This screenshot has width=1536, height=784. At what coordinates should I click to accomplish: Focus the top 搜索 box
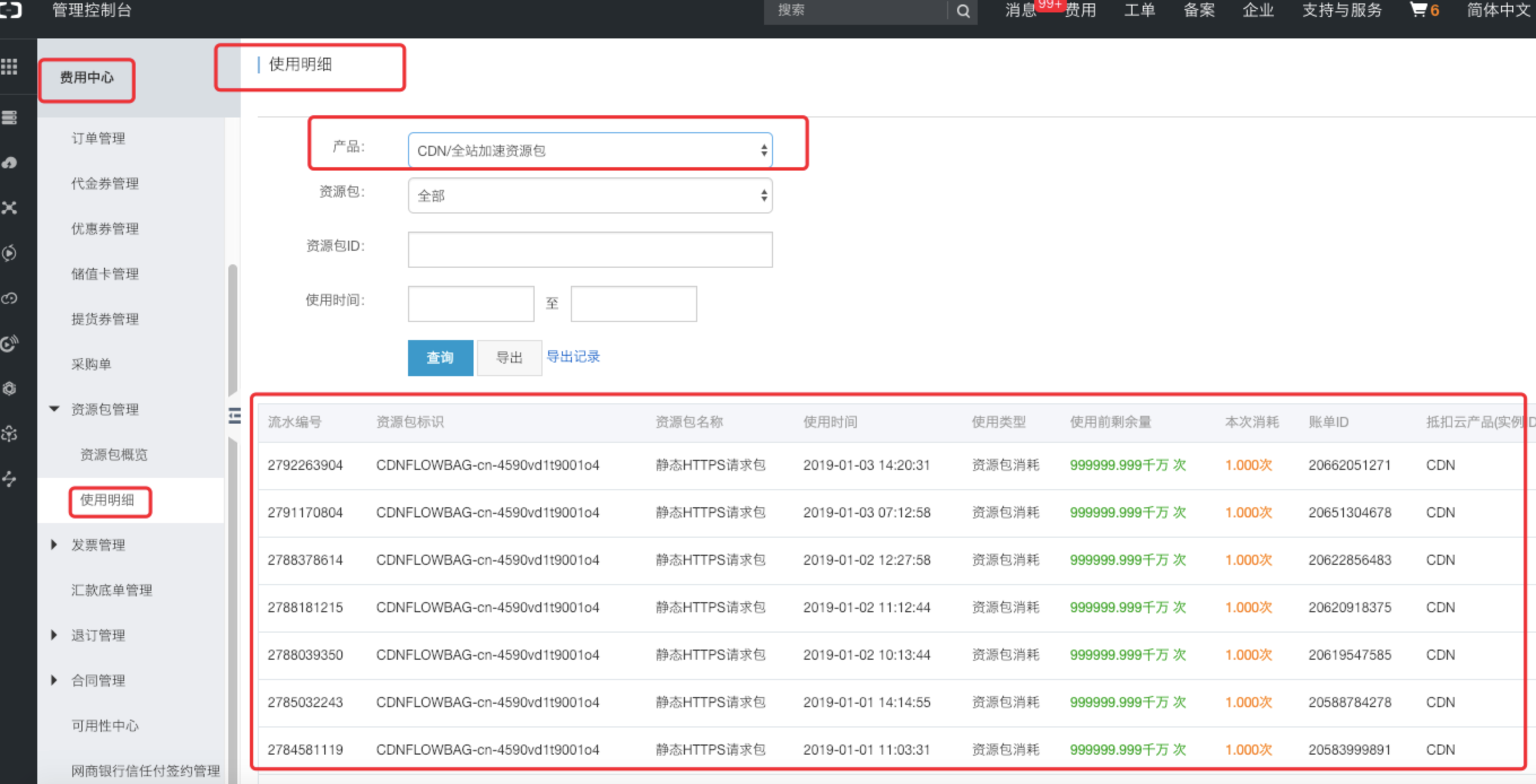point(856,11)
